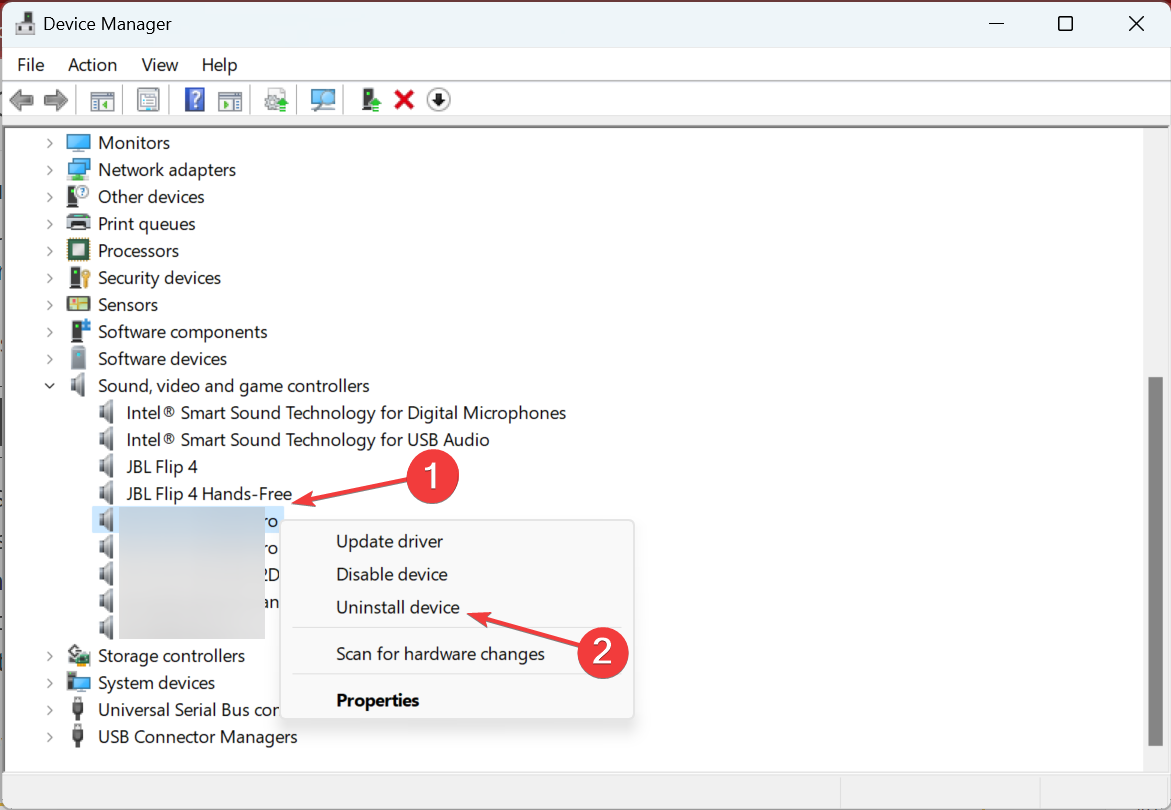Screen dimensions: 1171x810
Task: Select Software components tree label
Action: [x=183, y=331]
